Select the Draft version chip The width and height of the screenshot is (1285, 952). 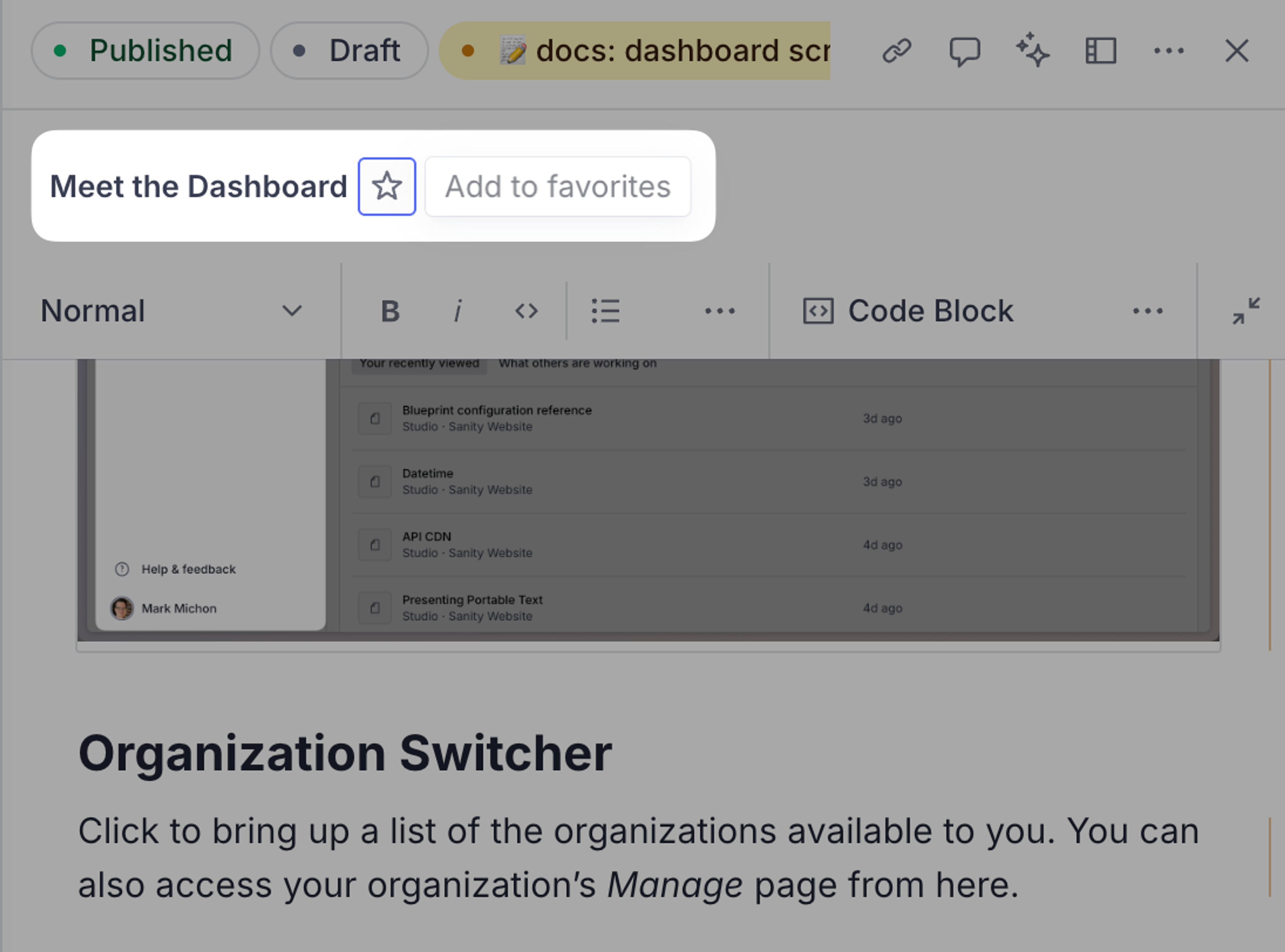pos(349,51)
